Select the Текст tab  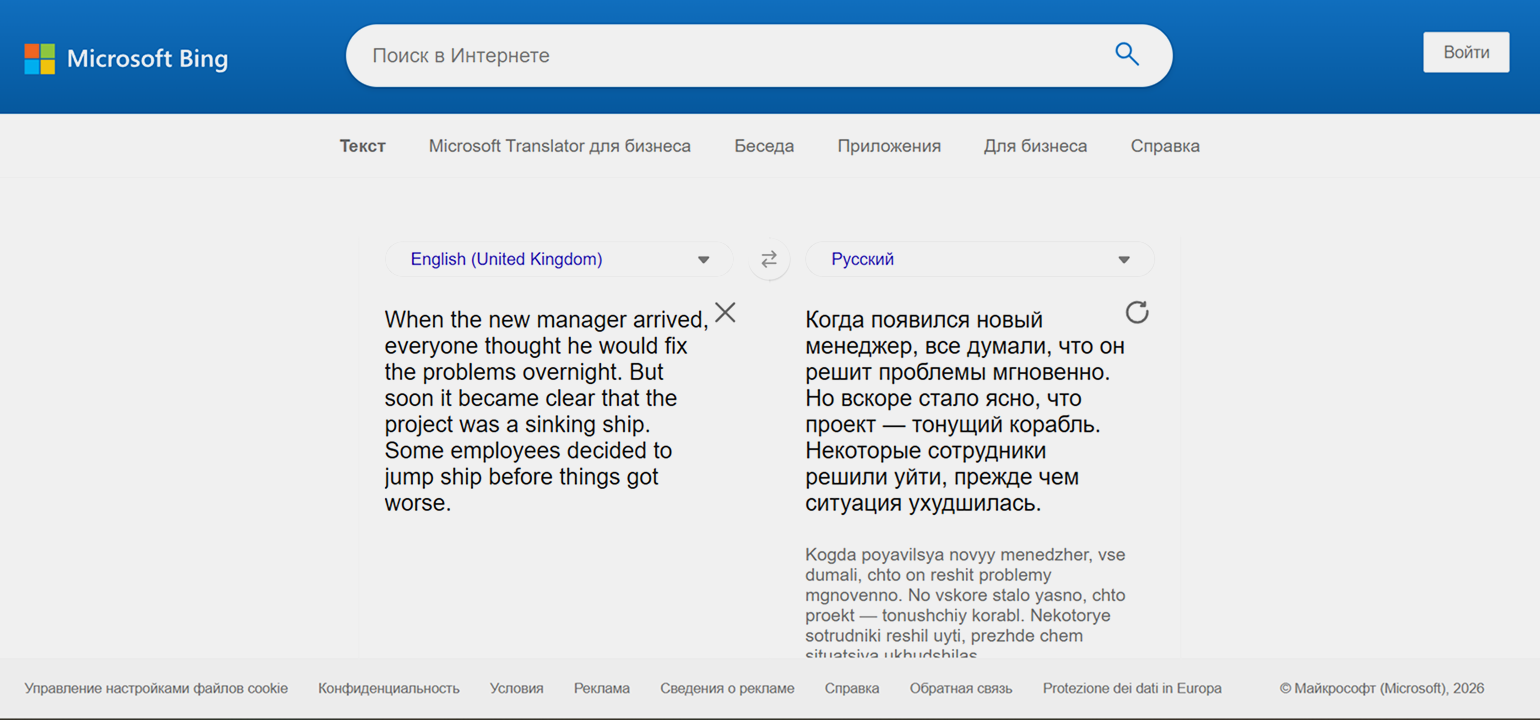pyautogui.click(x=362, y=146)
